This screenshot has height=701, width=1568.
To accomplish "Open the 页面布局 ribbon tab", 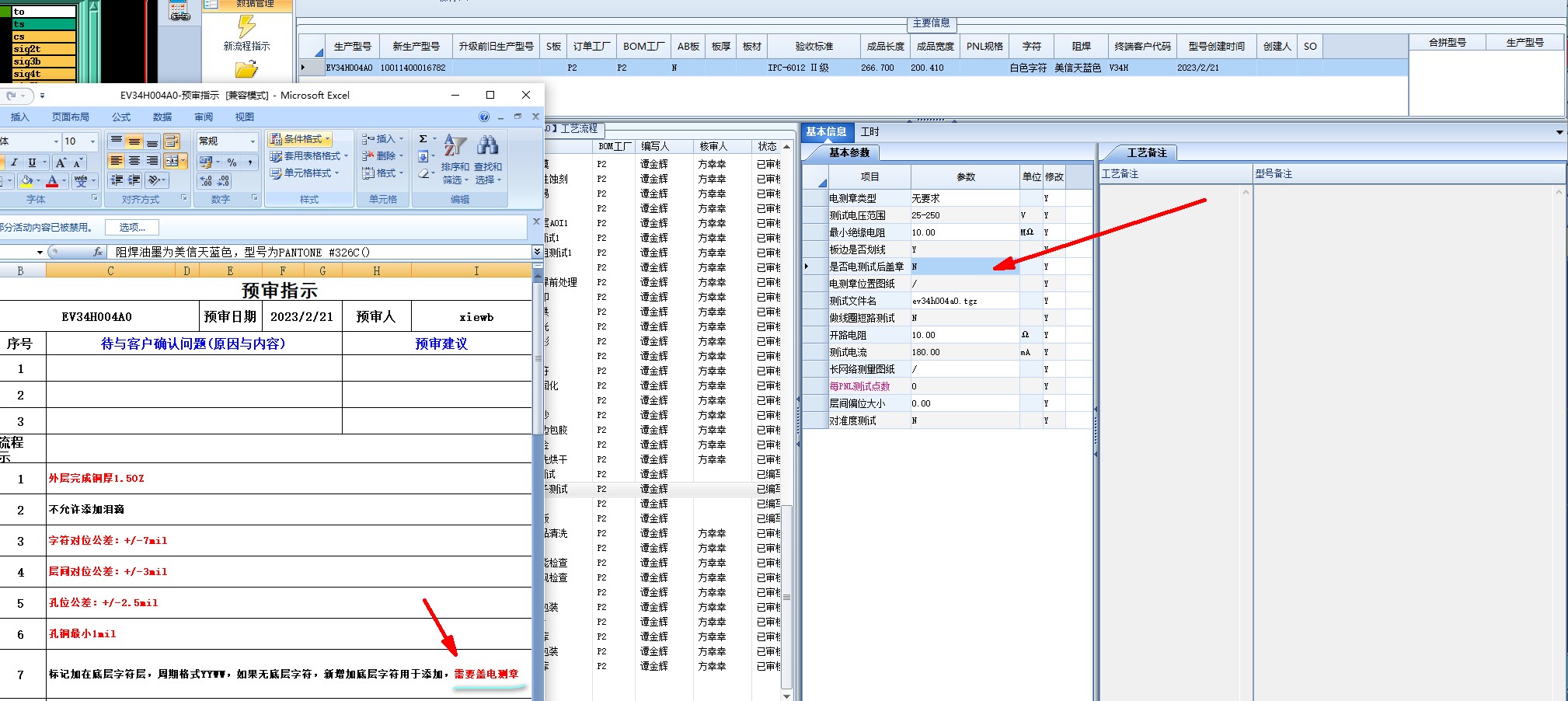I will (70, 117).
